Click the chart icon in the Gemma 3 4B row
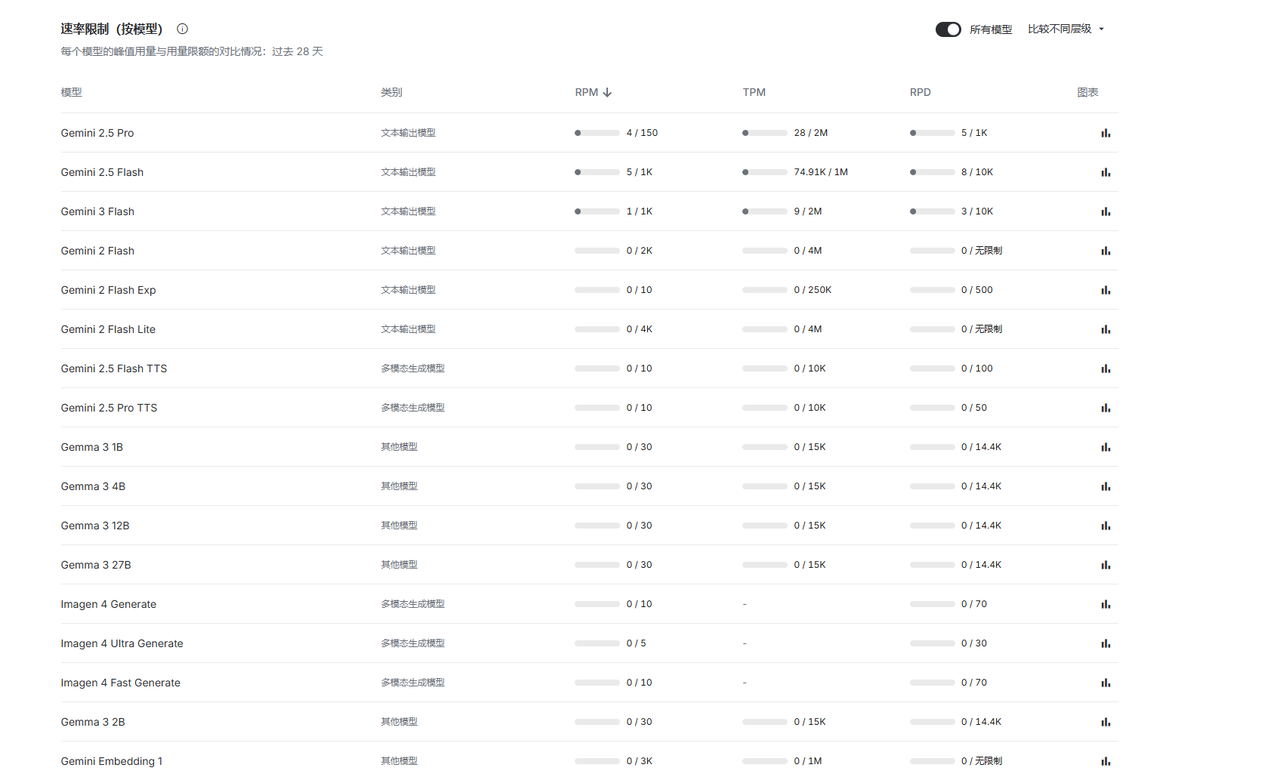 (x=1105, y=486)
